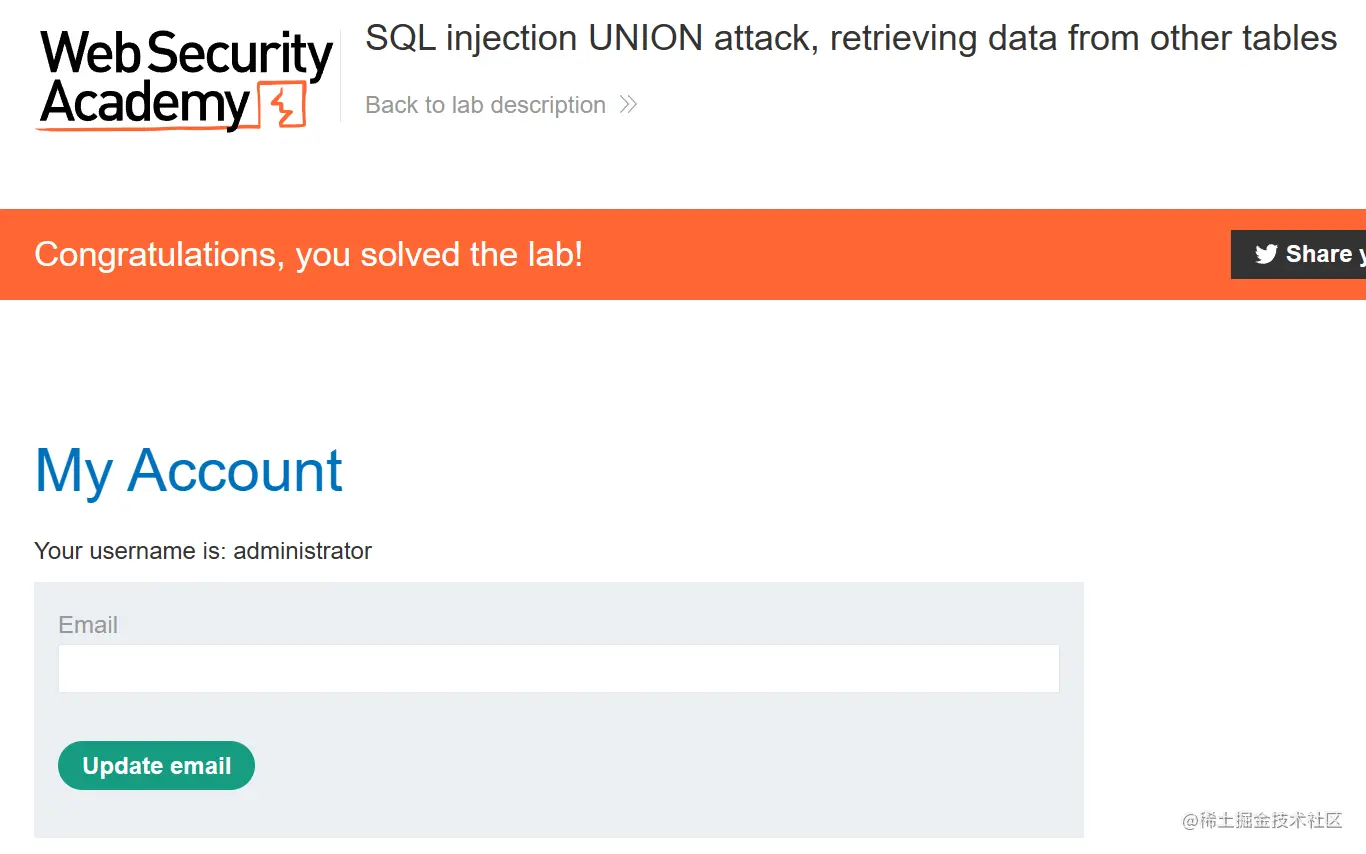Click the 'Academy' word in the logo

point(145,104)
